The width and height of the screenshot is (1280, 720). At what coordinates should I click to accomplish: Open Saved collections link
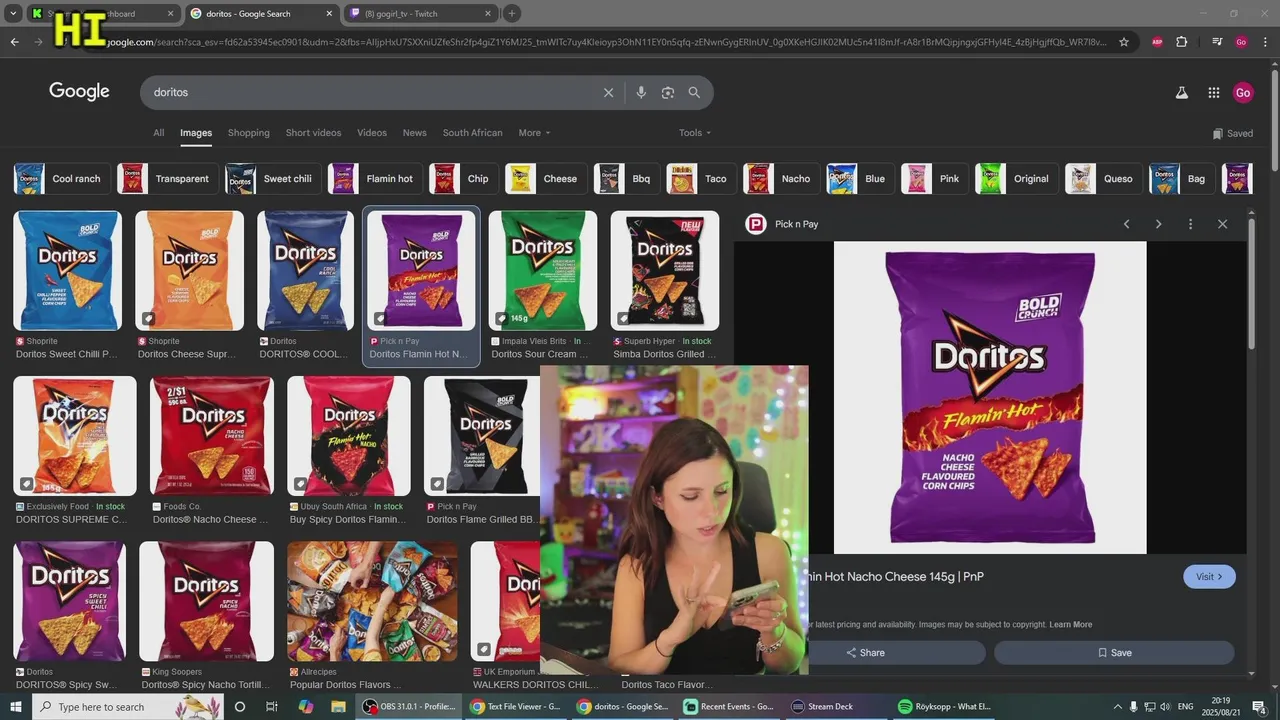coord(1232,134)
